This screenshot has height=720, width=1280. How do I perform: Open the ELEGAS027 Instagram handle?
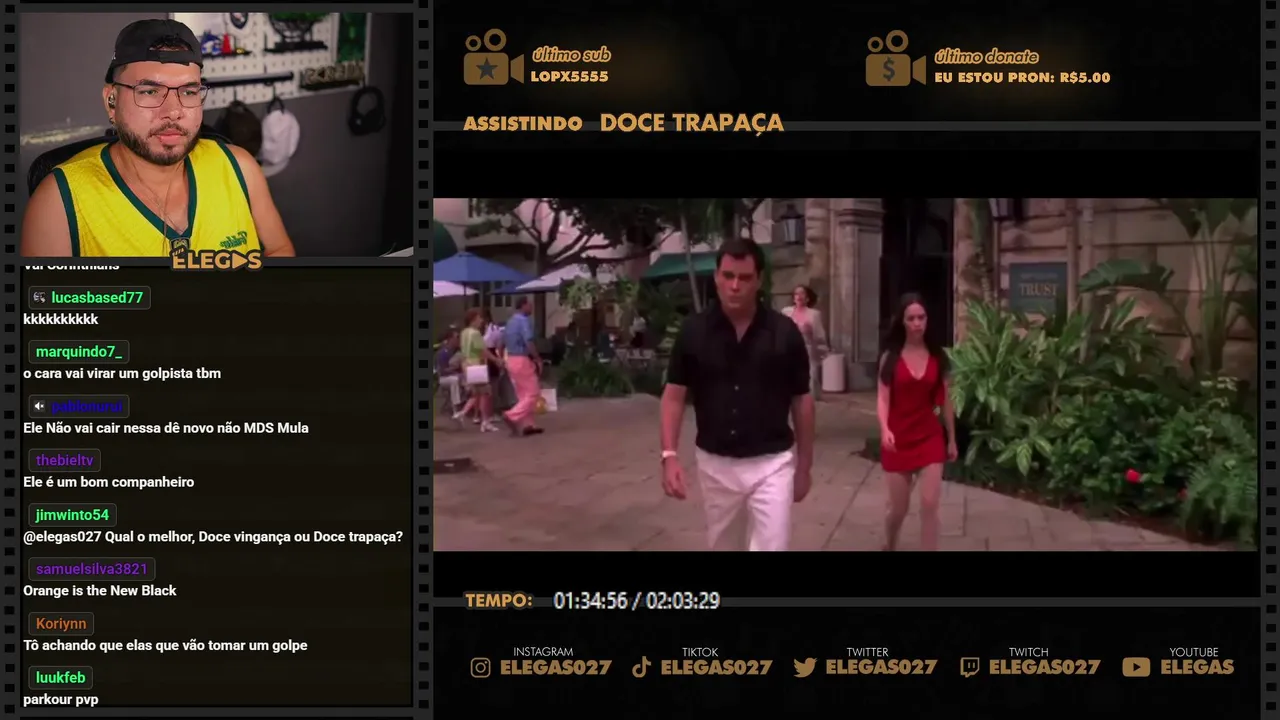555,667
